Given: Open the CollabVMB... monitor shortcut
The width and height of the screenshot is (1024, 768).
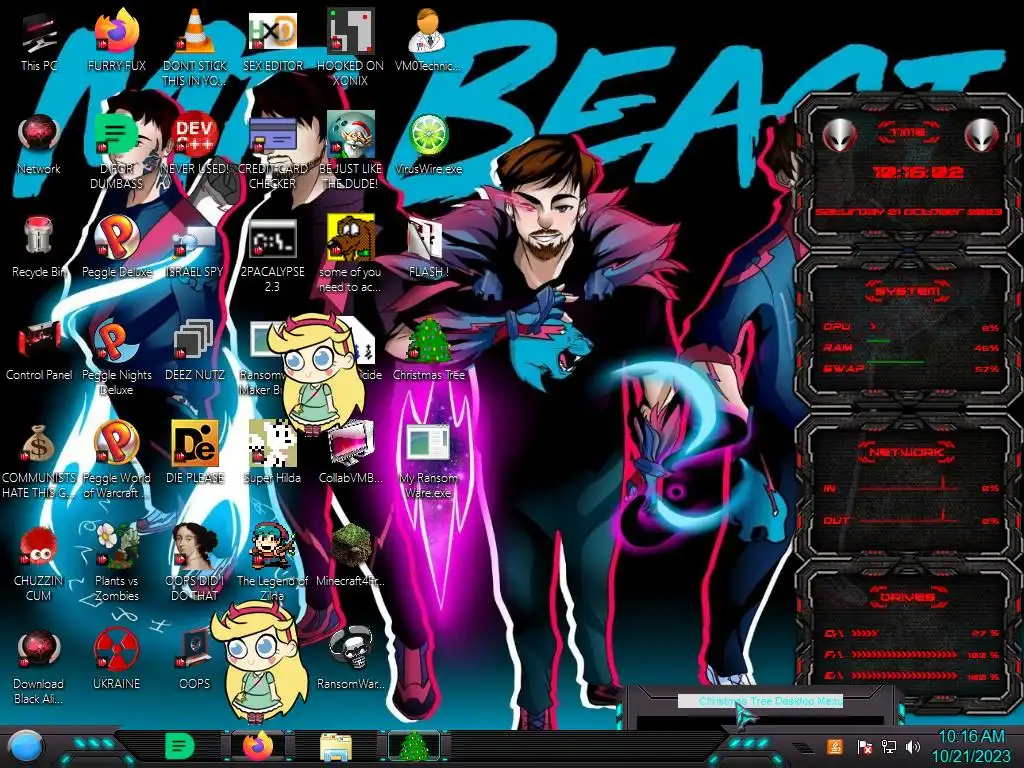Looking at the screenshot, I should click(x=350, y=453).
